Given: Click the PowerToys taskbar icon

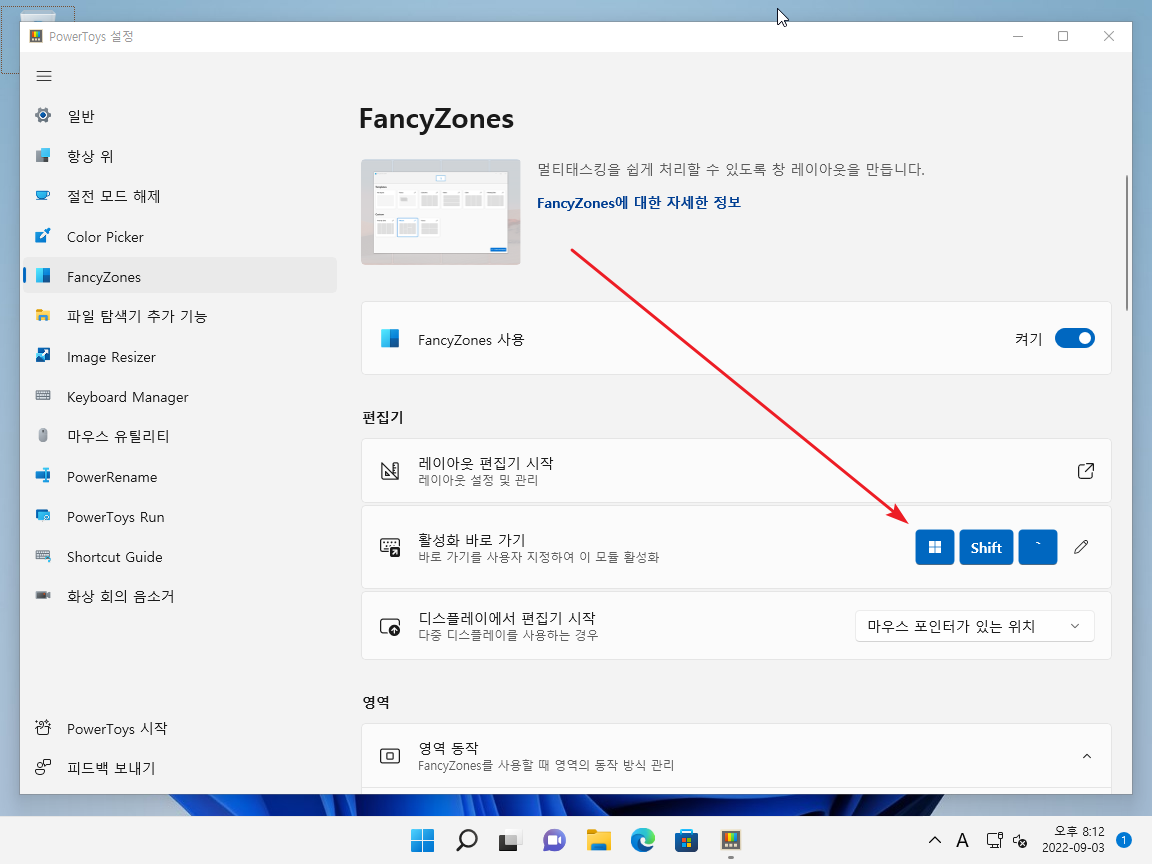Looking at the screenshot, I should pos(730,840).
